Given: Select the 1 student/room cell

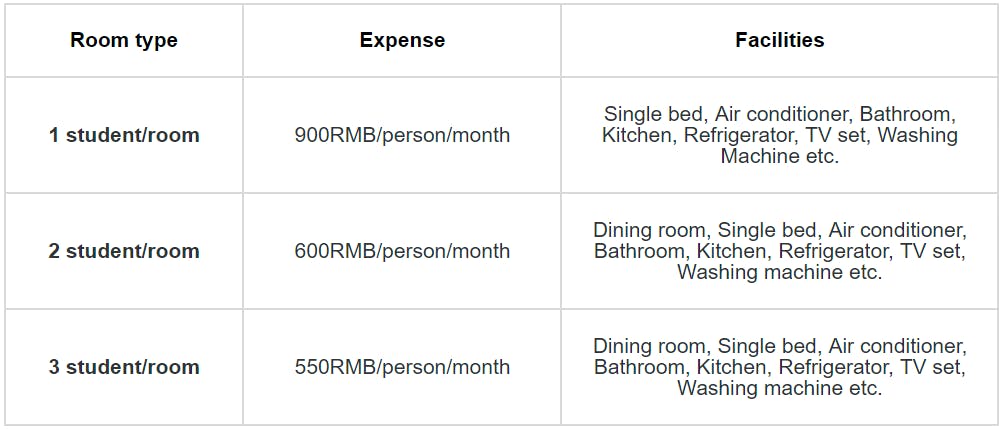Looking at the screenshot, I should [x=124, y=135].
